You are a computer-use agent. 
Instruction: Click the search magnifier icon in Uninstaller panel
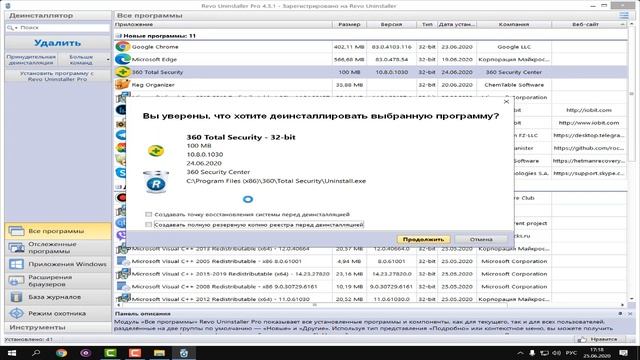[x=10, y=28]
